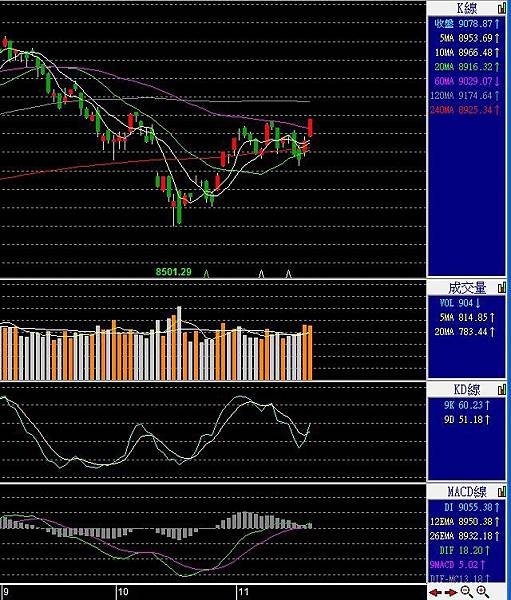This screenshot has height=600, width=511.
Task: Click the red right arrow to move forward
Action: click(451, 592)
